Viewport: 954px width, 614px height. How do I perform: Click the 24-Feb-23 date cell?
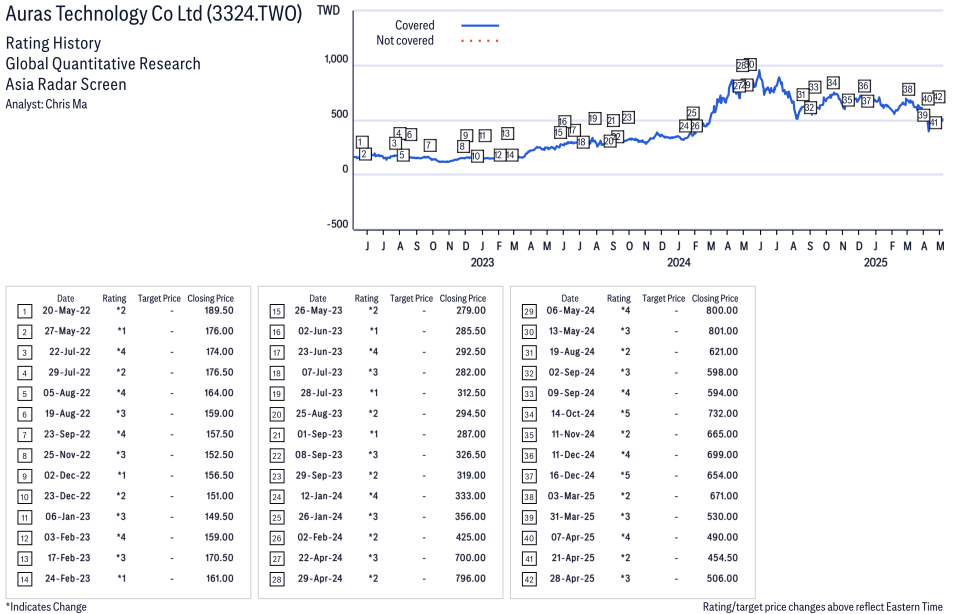68,579
